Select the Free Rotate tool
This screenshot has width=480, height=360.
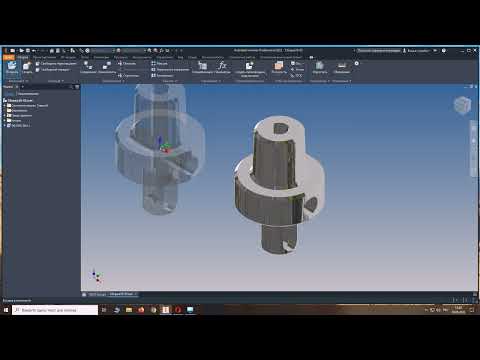53,70
